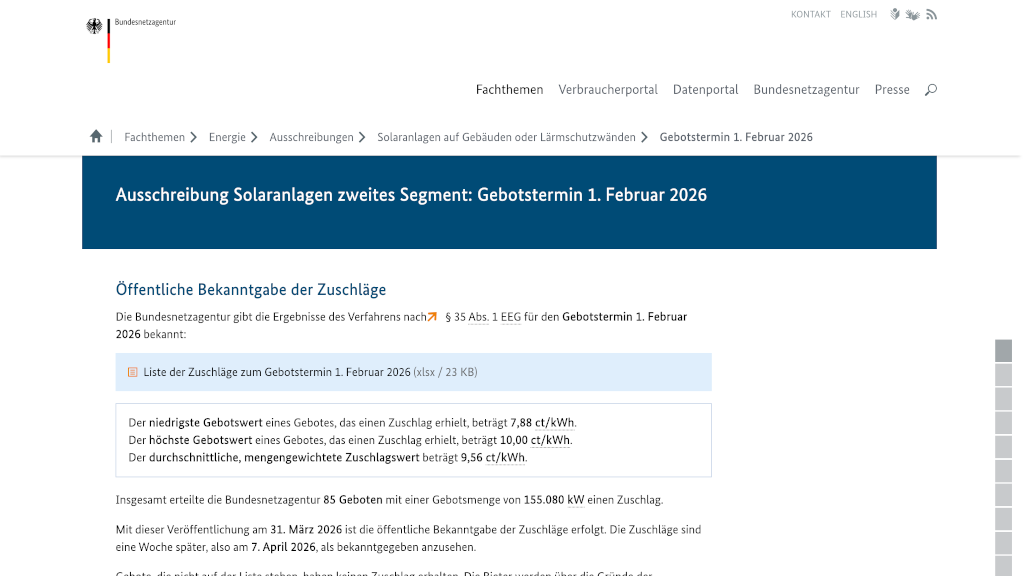Image resolution: width=1024 pixels, height=576 pixels.
Task: Open Ausschreibungen from the breadcrumb
Action: (310, 137)
